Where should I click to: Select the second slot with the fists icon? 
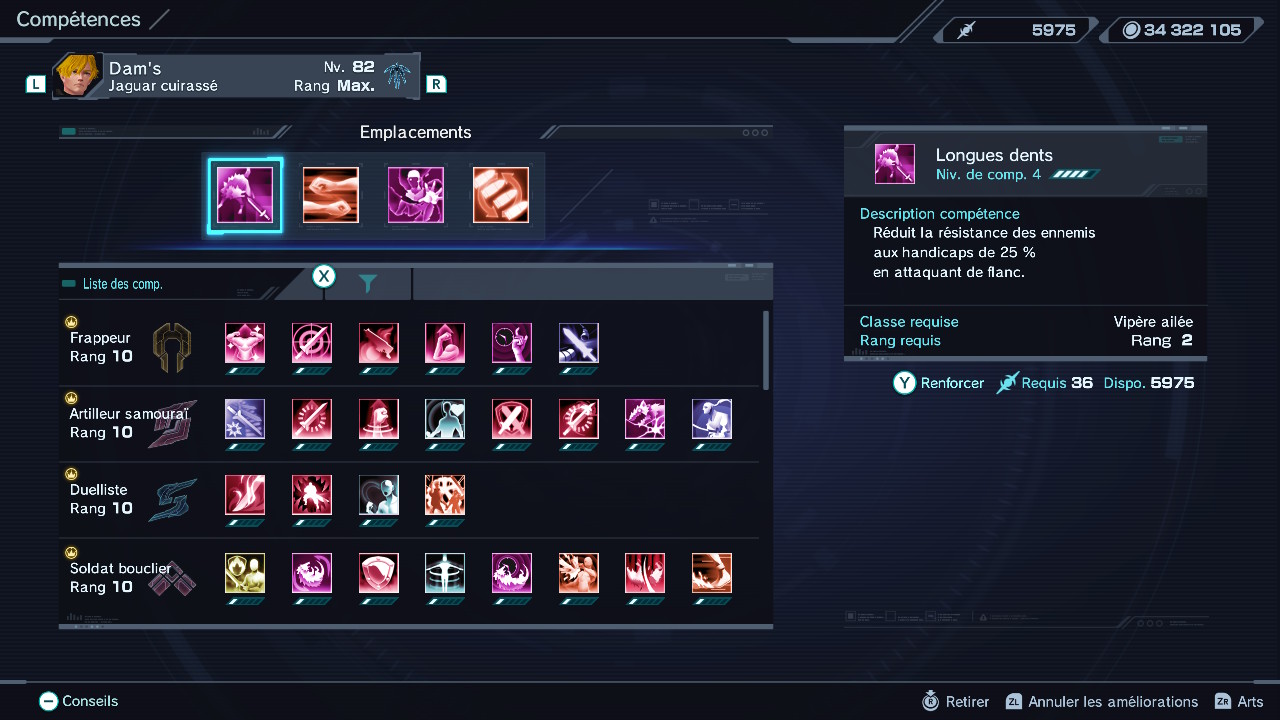click(x=330, y=195)
